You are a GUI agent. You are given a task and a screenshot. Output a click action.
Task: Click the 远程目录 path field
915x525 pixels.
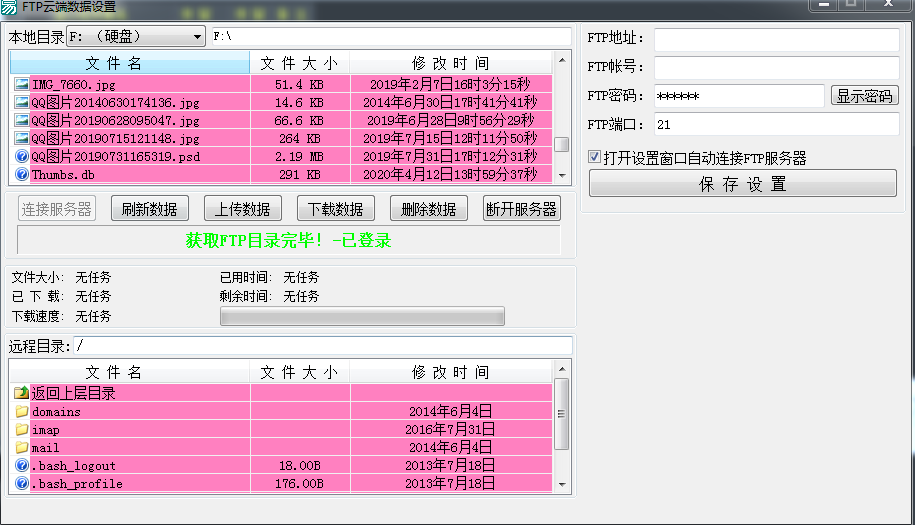point(323,345)
